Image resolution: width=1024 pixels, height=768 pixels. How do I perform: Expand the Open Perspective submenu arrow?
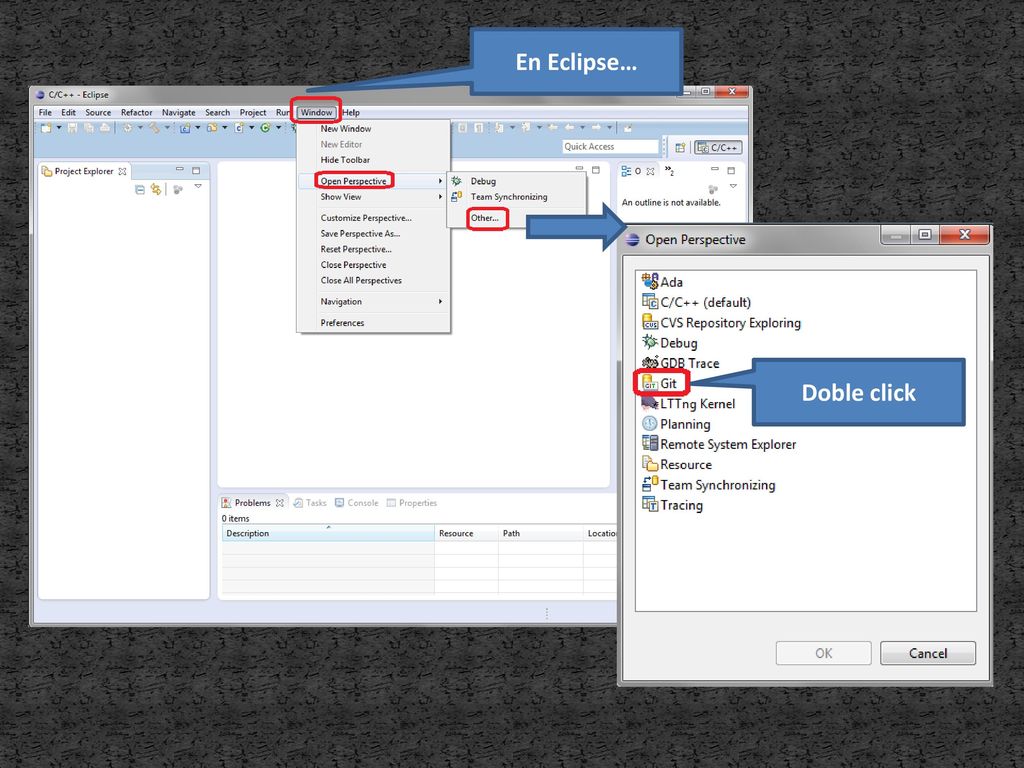(440, 181)
